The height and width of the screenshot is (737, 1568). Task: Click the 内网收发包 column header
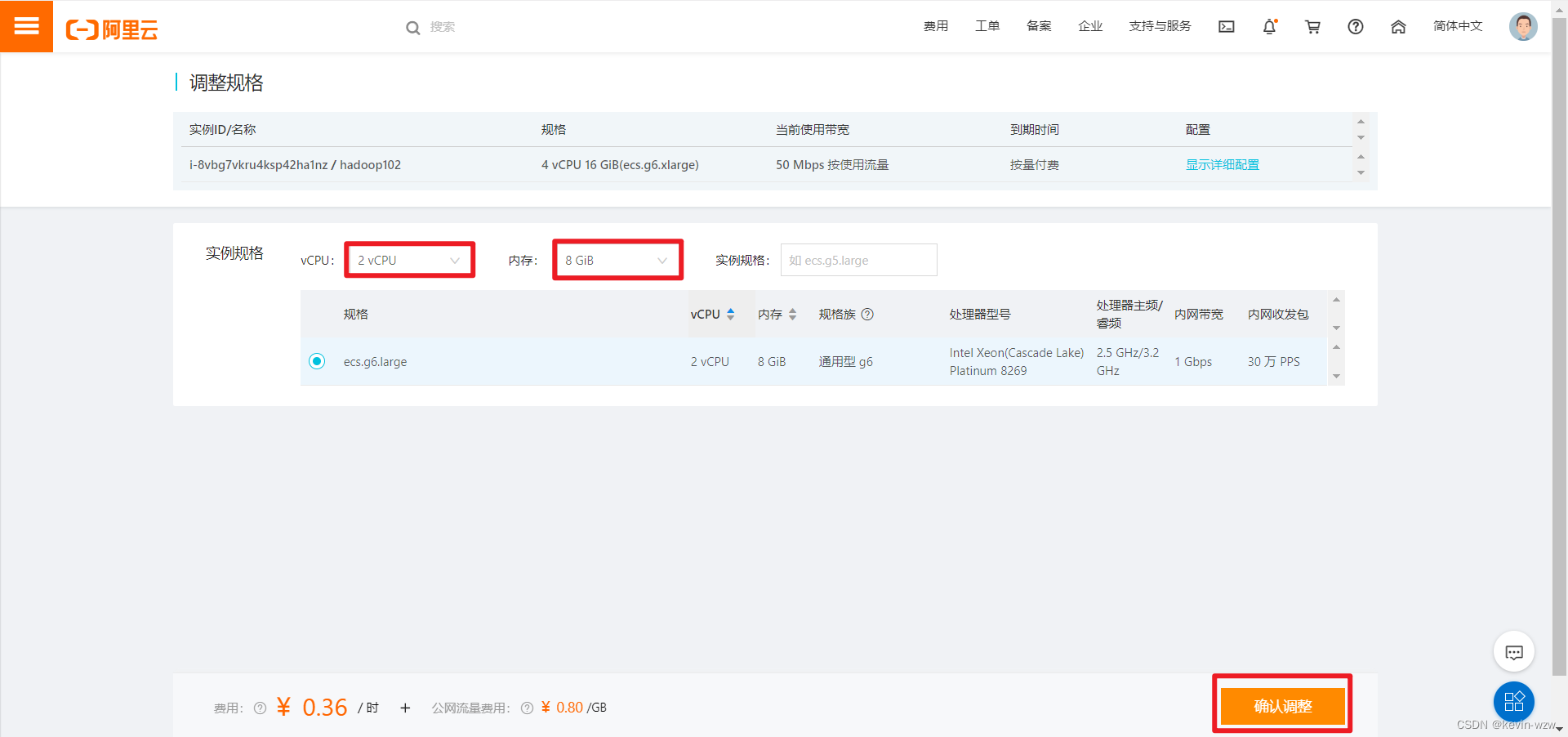(x=1277, y=315)
